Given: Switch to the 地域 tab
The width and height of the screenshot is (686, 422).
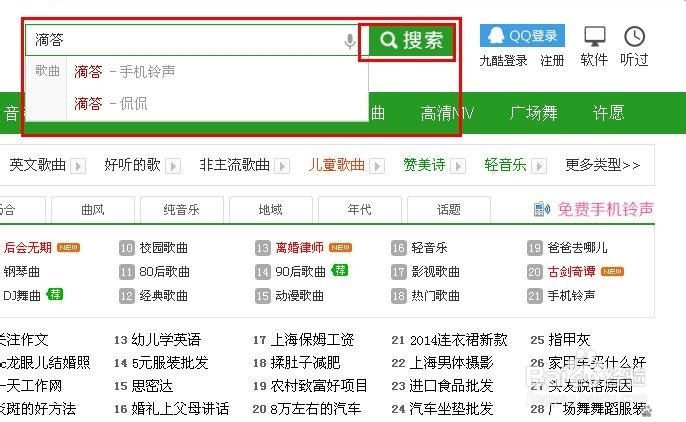Looking at the screenshot, I should click(x=270, y=210).
